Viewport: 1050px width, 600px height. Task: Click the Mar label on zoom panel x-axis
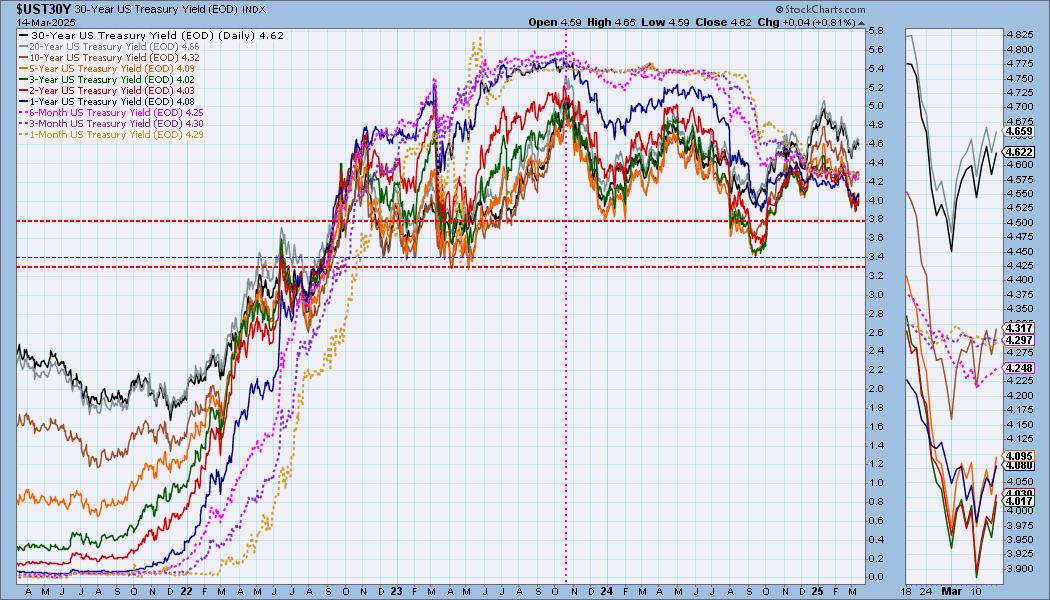click(951, 592)
